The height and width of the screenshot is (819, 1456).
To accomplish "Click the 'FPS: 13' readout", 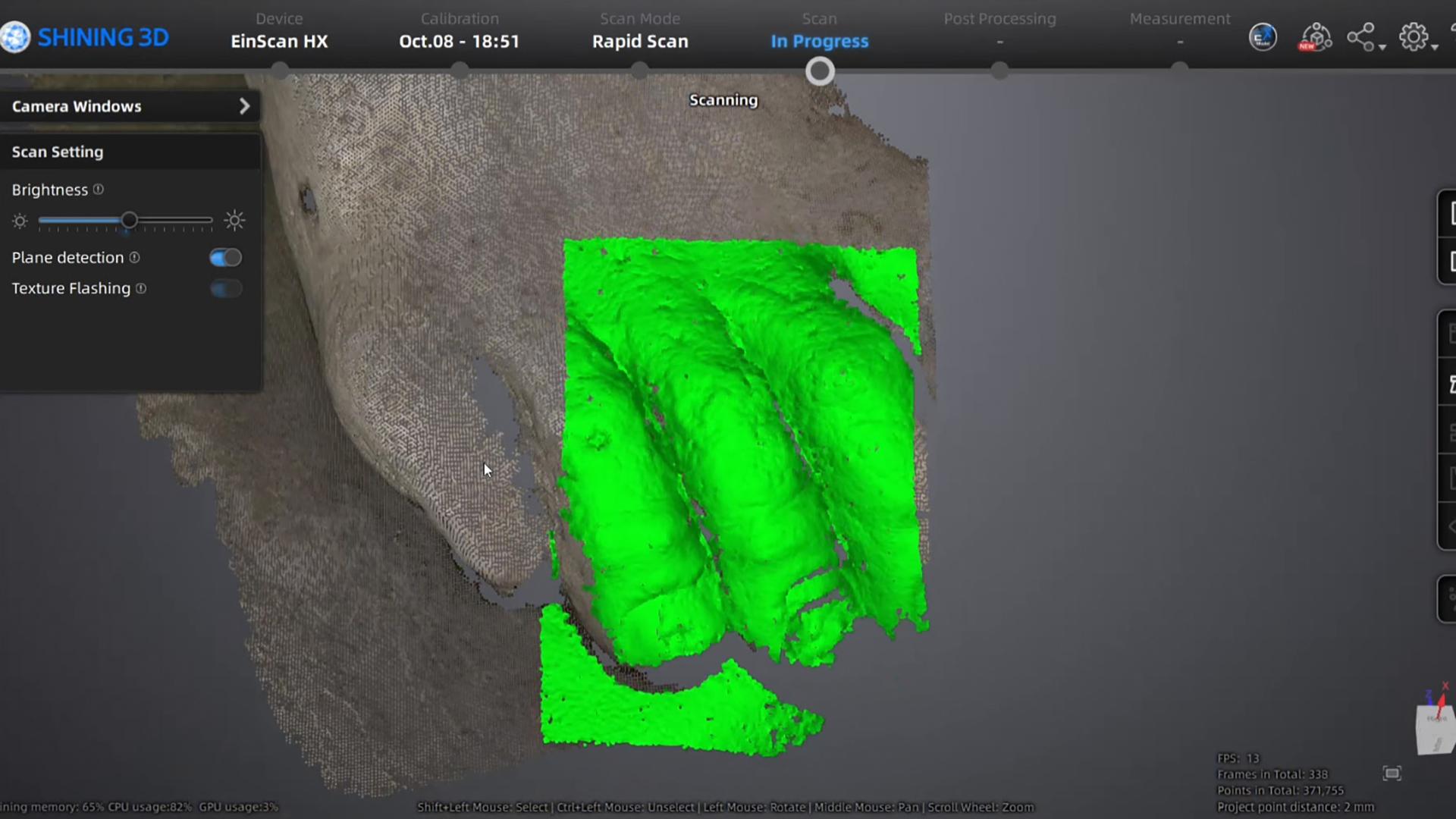I will click(1238, 758).
